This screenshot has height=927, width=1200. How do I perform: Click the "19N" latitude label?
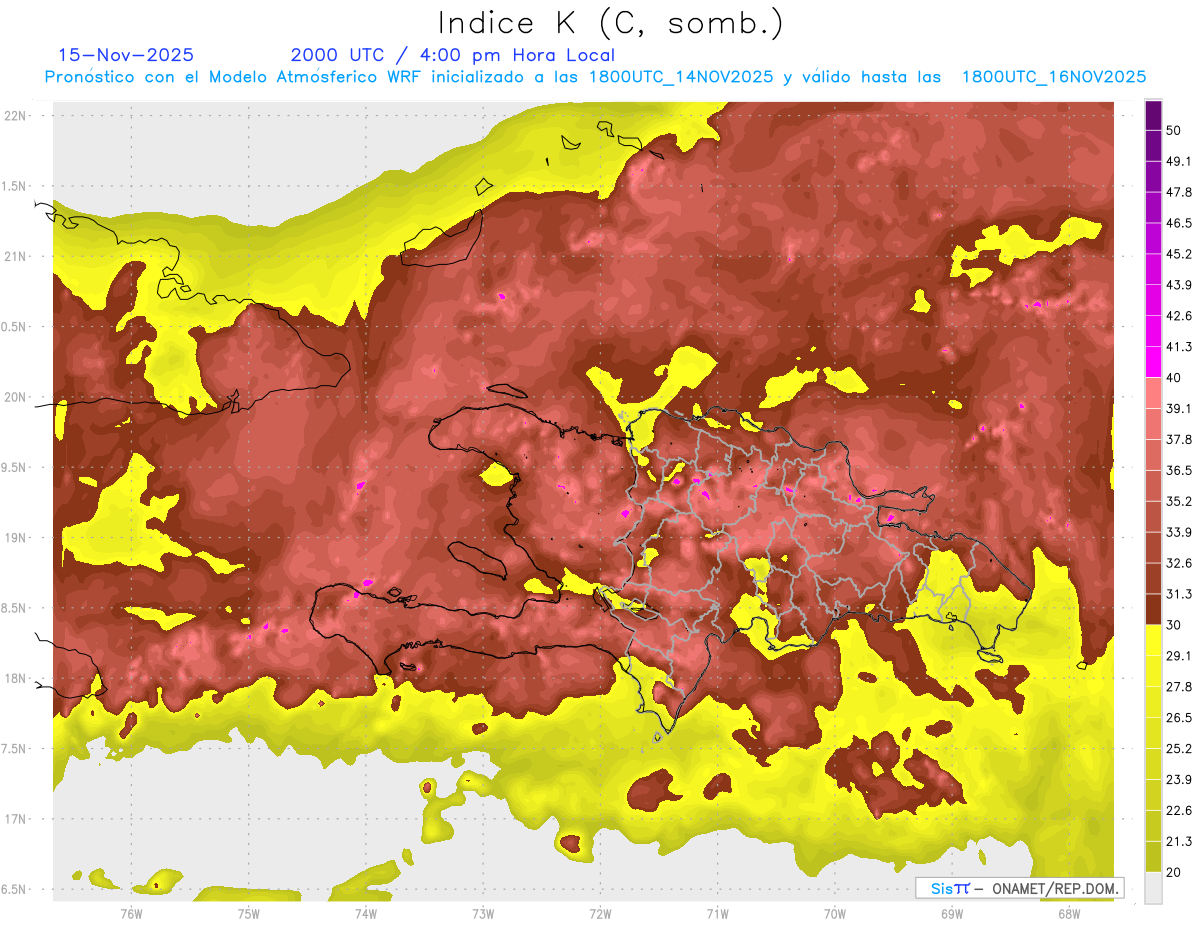pos(15,538)
